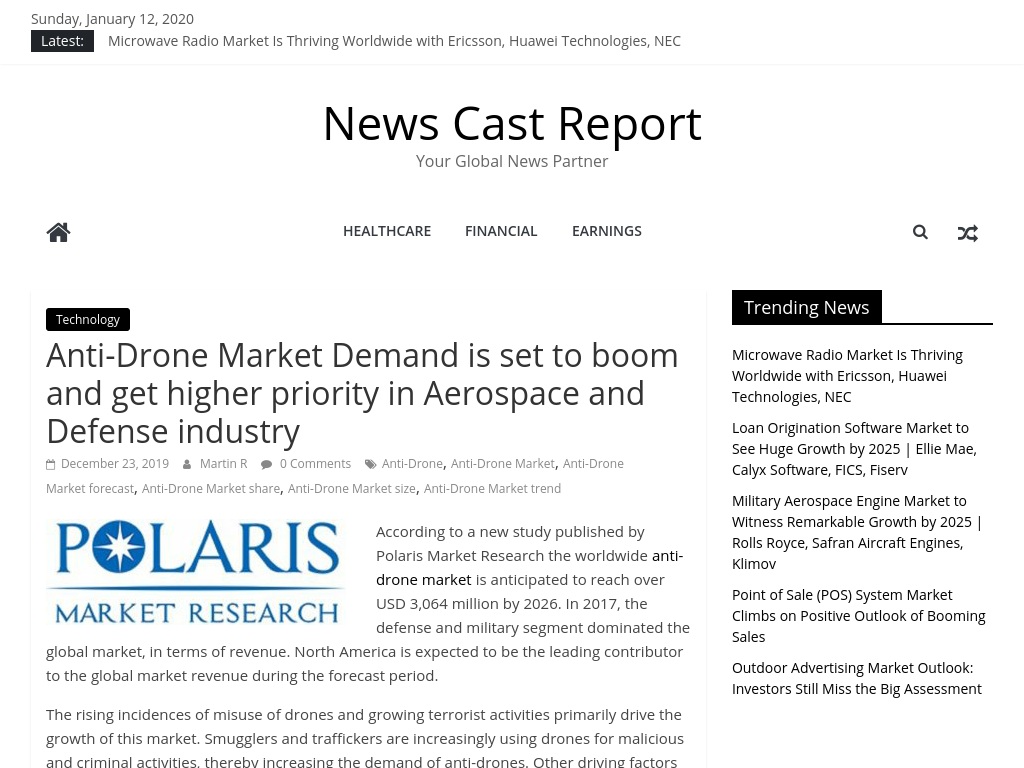Open the Healthcare menu item
1024x768 pixels.
pyautogui.click(x=387, y=231)
